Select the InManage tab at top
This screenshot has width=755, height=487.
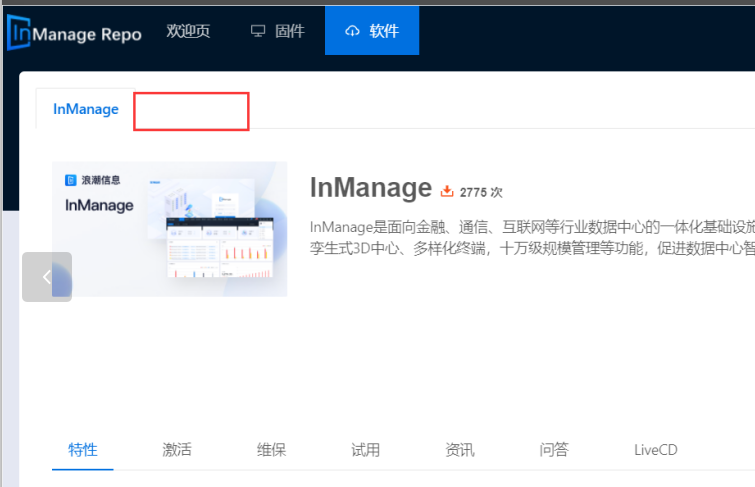[x=86, y=109]
